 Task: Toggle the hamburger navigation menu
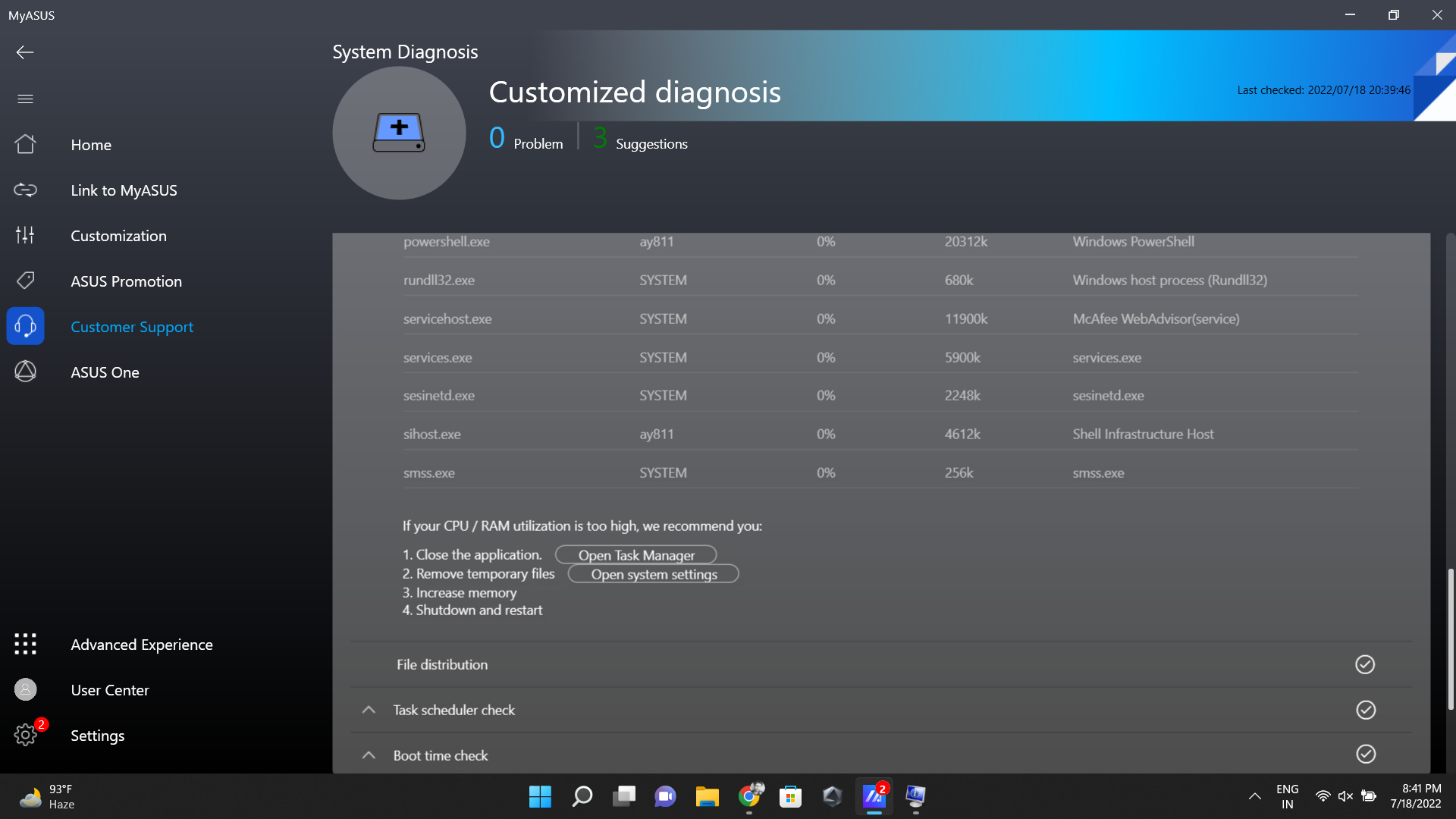point(25,99)
